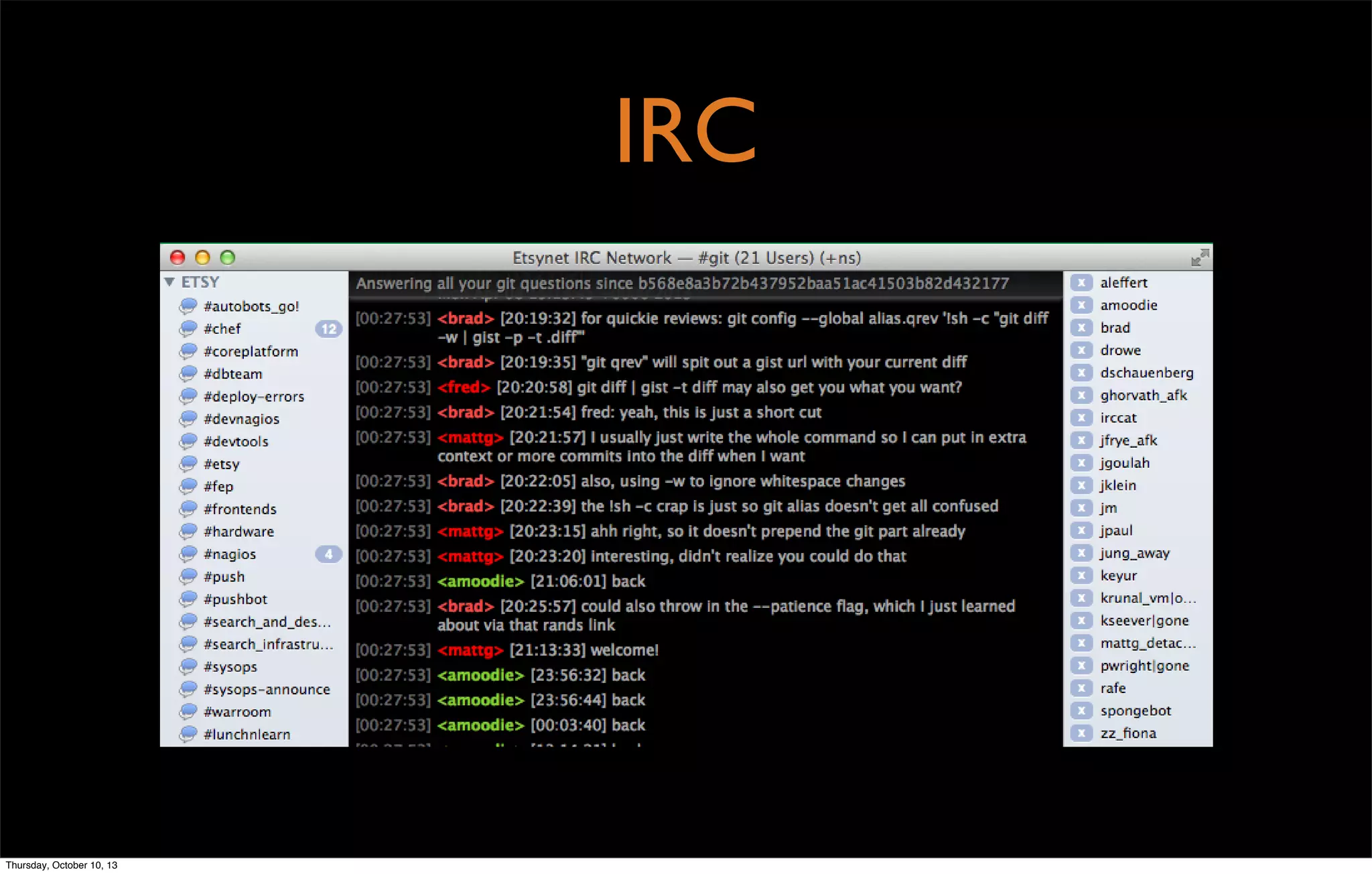Click the #lunchnlearn channel bubble icon
Screen dimensions: 1372x874
tap(188, 735)
